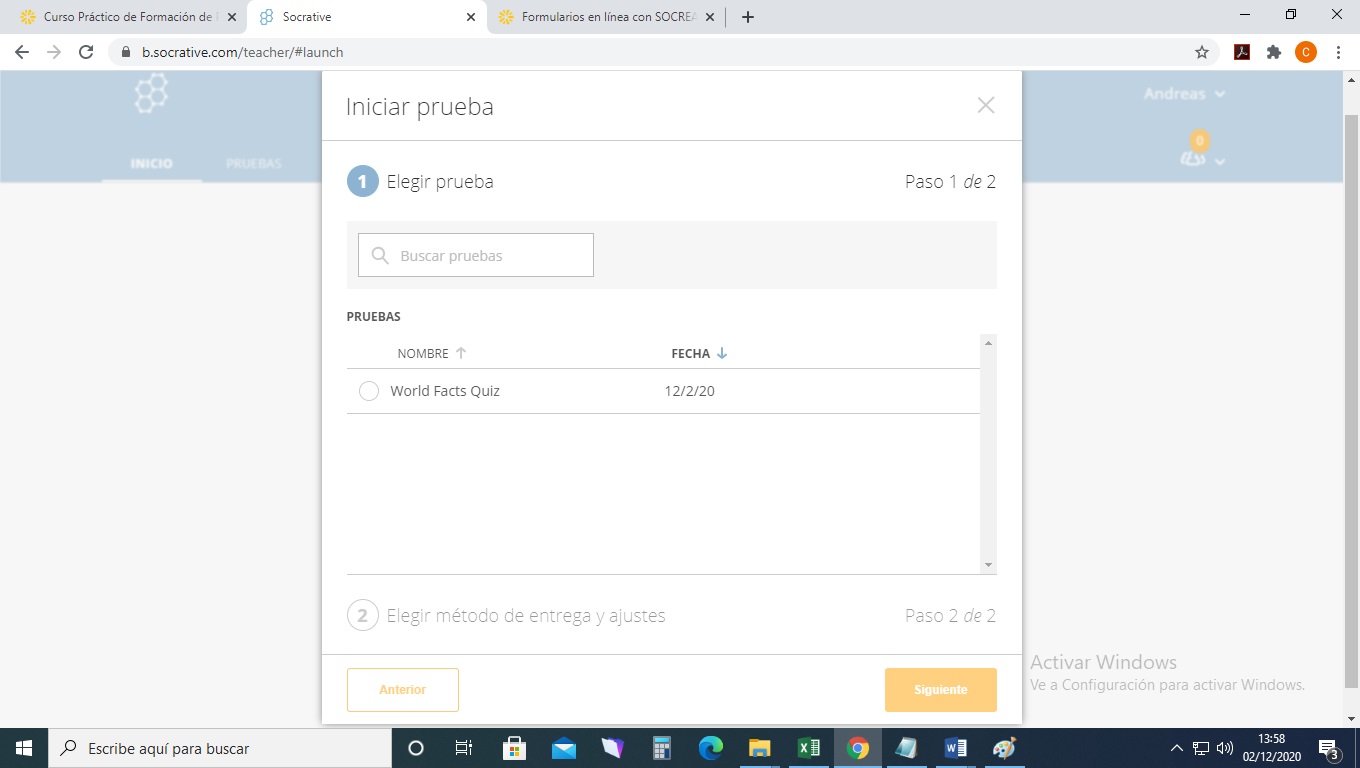
Task: Click the Siguiente button
Action: click(x=941, y=690)
